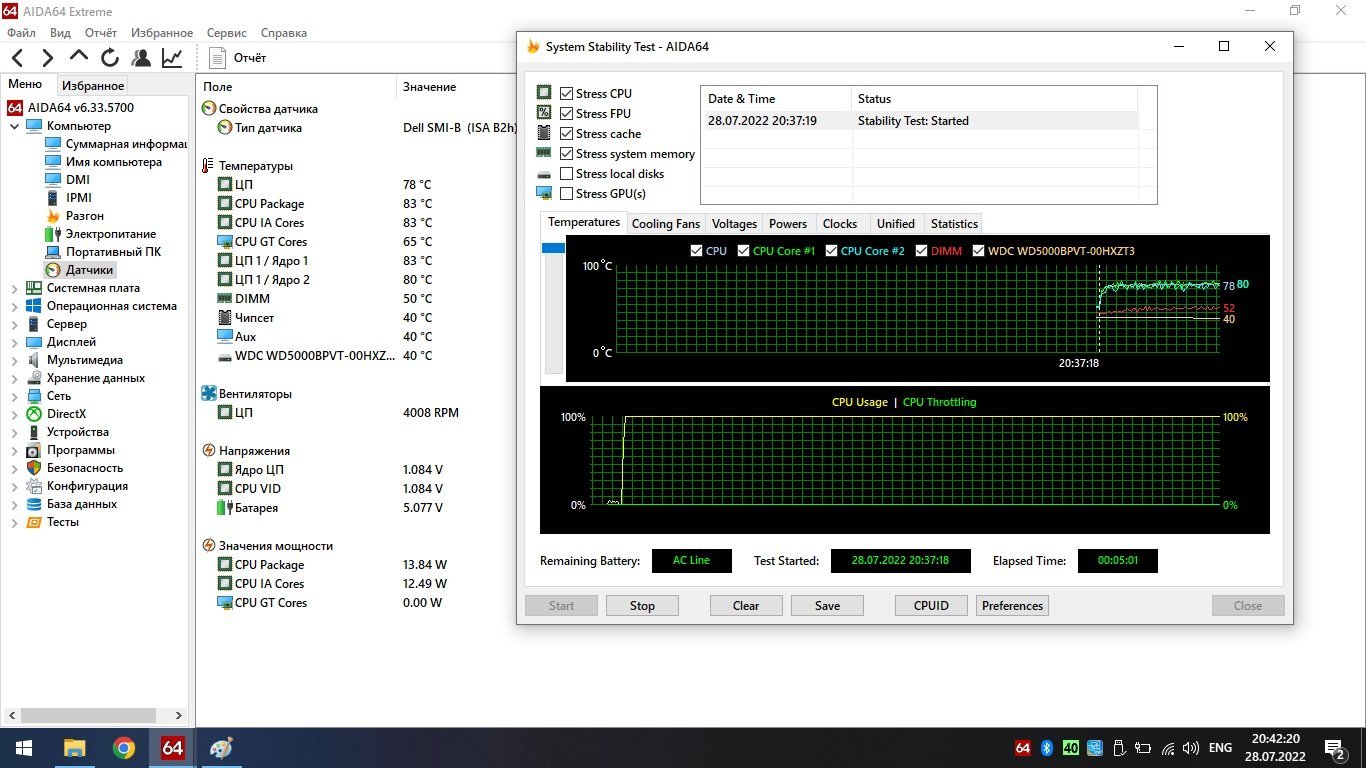Expand the Сервер tree node
Screen dimensions: 1366x768
[14, 324]
